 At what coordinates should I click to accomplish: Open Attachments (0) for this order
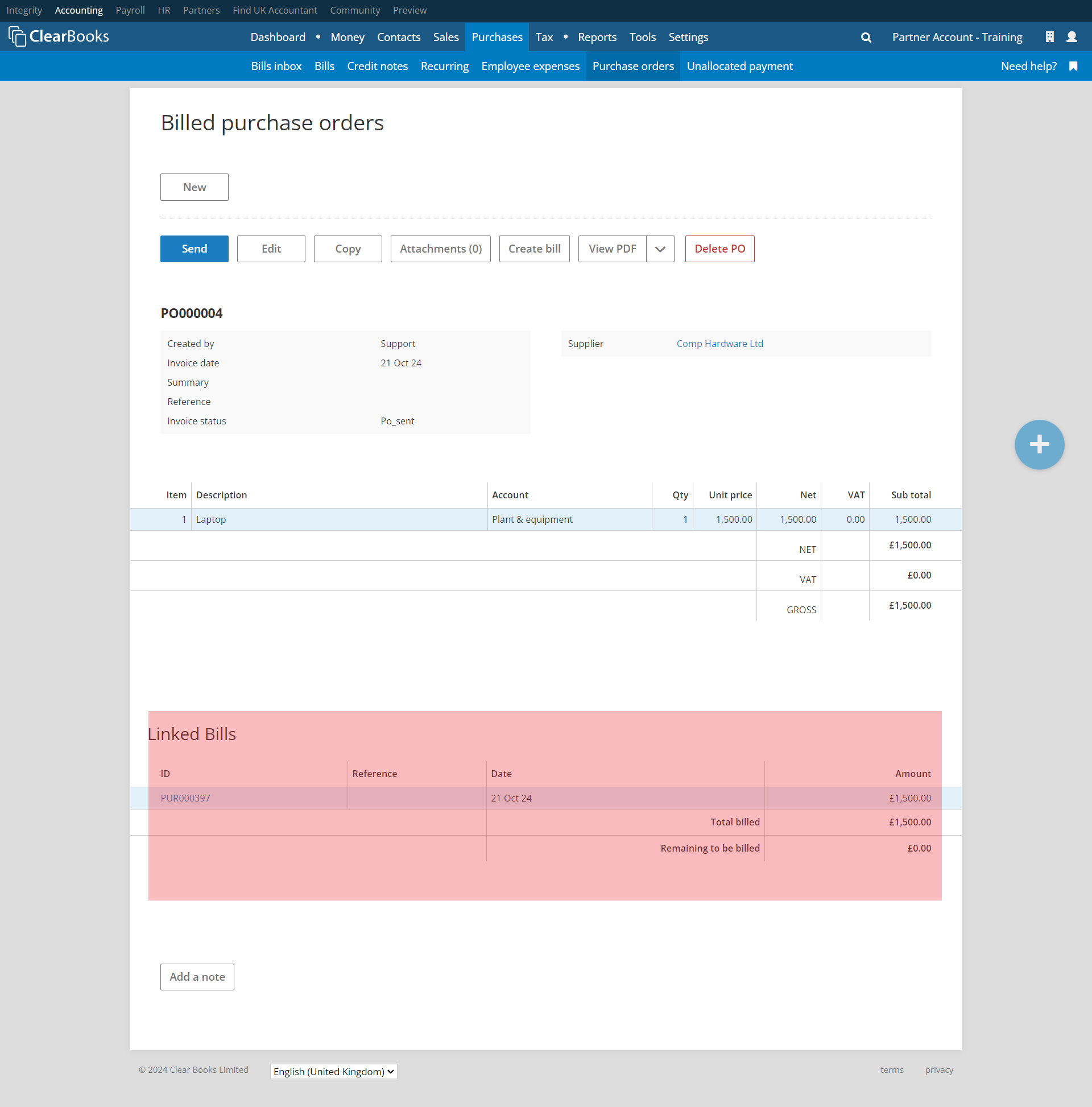[440, 249]
